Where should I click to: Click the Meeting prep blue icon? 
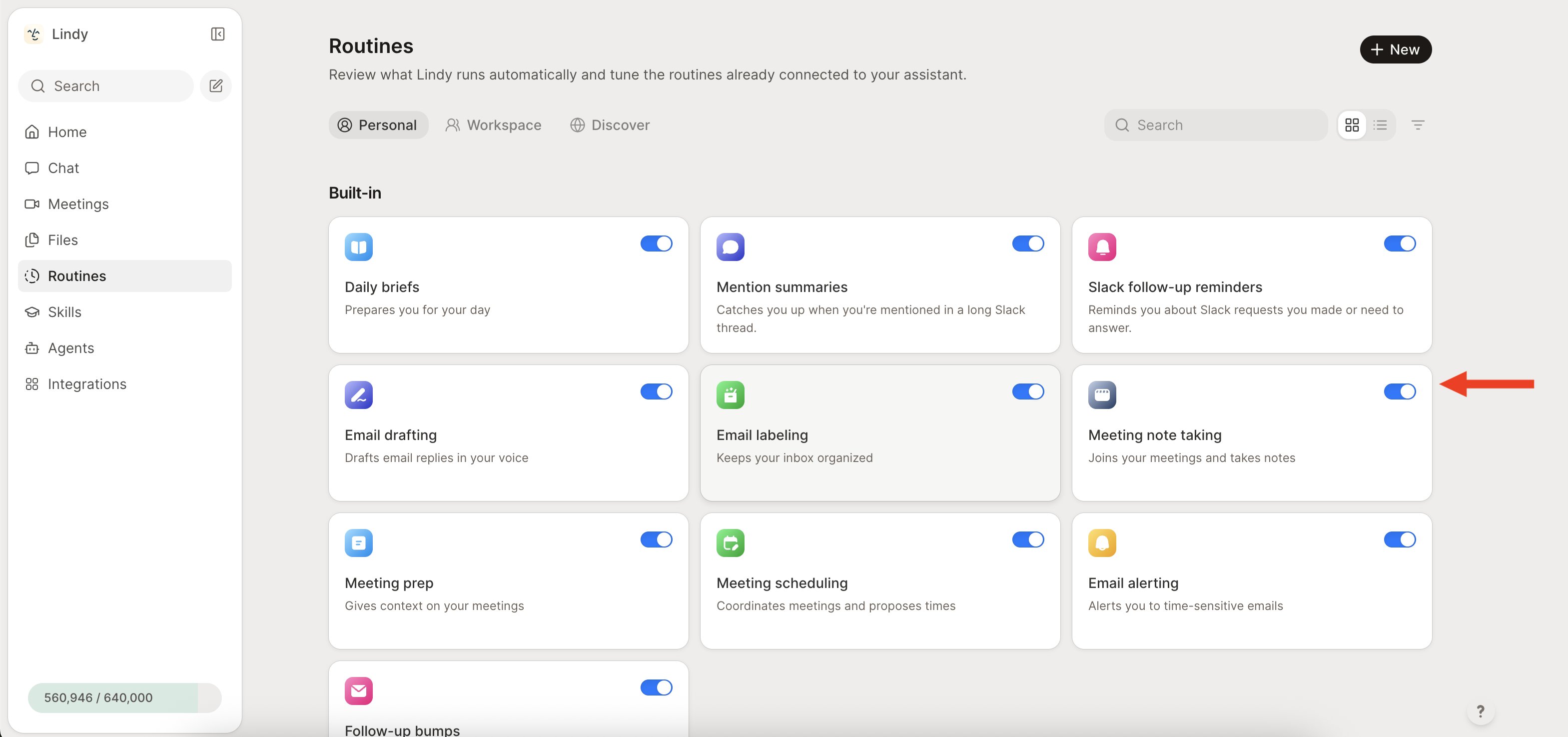(x=359, y=542)
